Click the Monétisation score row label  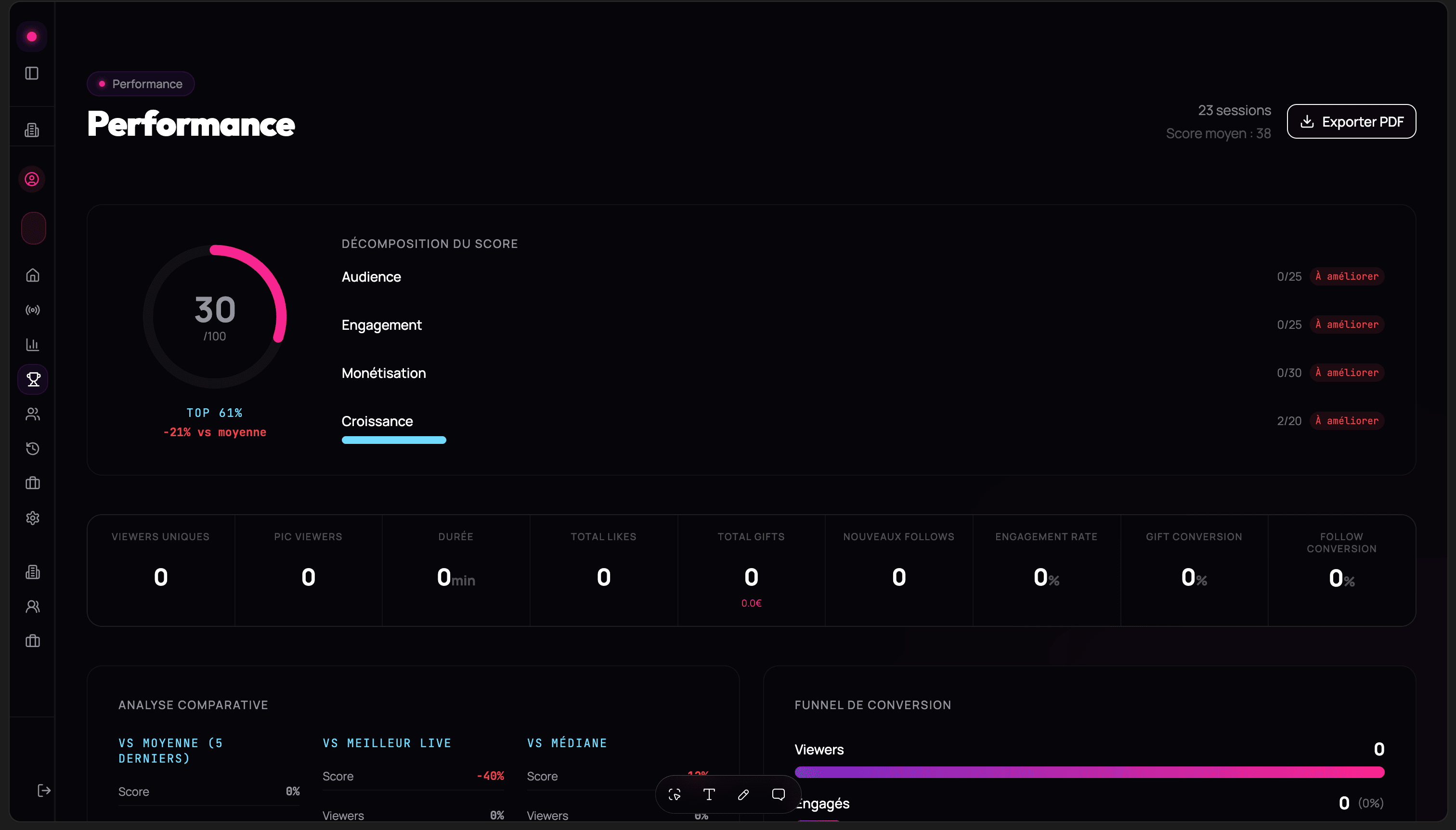(384, 373)
